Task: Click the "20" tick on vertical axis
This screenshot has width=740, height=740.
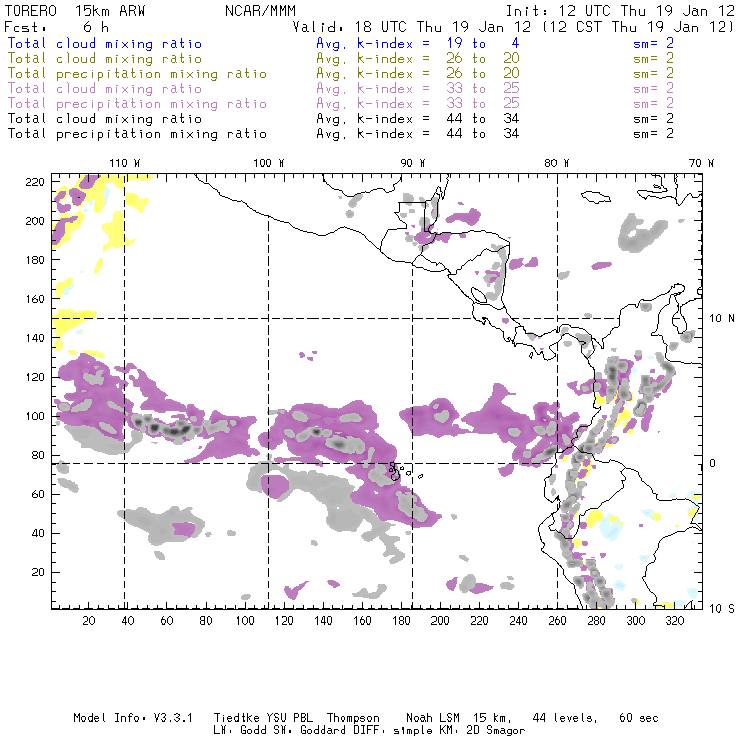Action: point(38,572)
